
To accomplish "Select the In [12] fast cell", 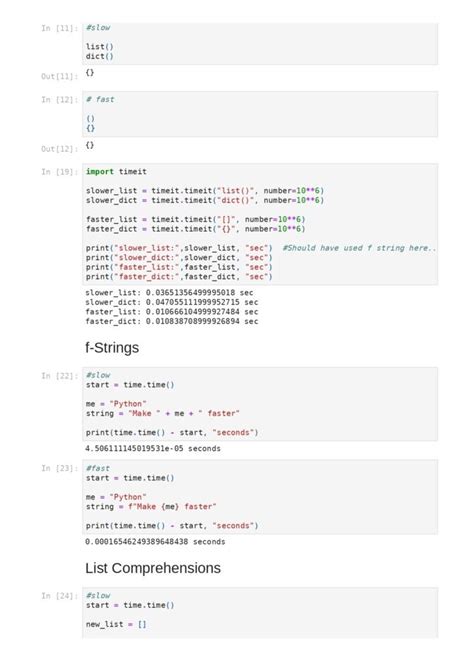I will (260, 114).
